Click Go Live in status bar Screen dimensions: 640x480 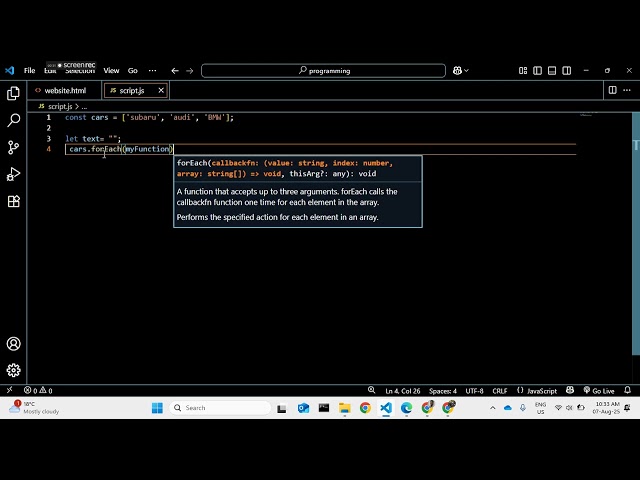pyautogui.click(x=602, y=391)
